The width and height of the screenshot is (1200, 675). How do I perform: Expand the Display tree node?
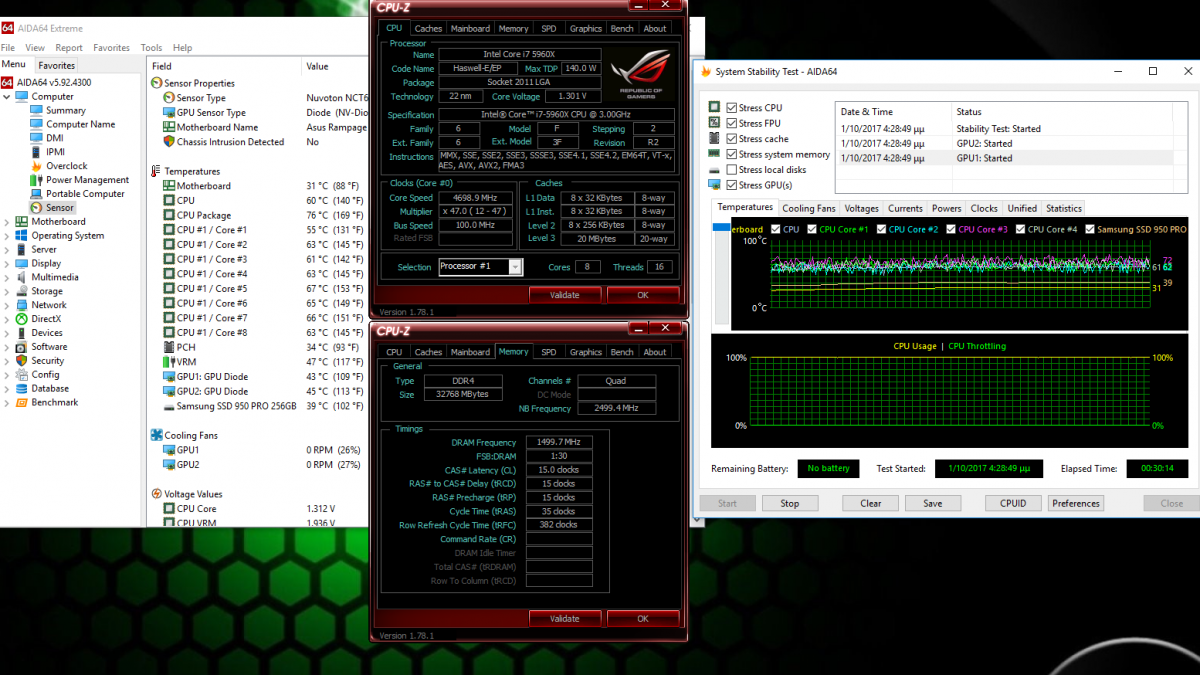tap(8, 264)
